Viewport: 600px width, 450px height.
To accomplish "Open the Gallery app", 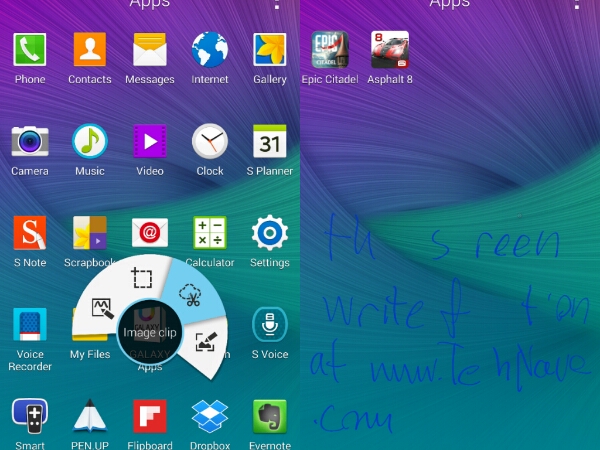I will click(x=269, y=50).
